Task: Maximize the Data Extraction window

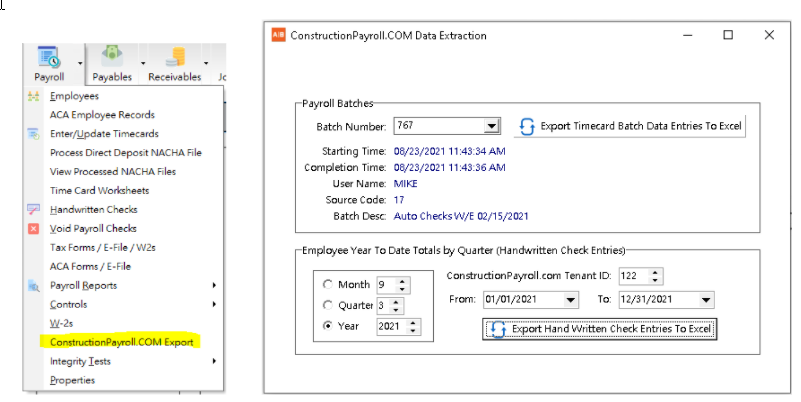Action: (728, 35)
